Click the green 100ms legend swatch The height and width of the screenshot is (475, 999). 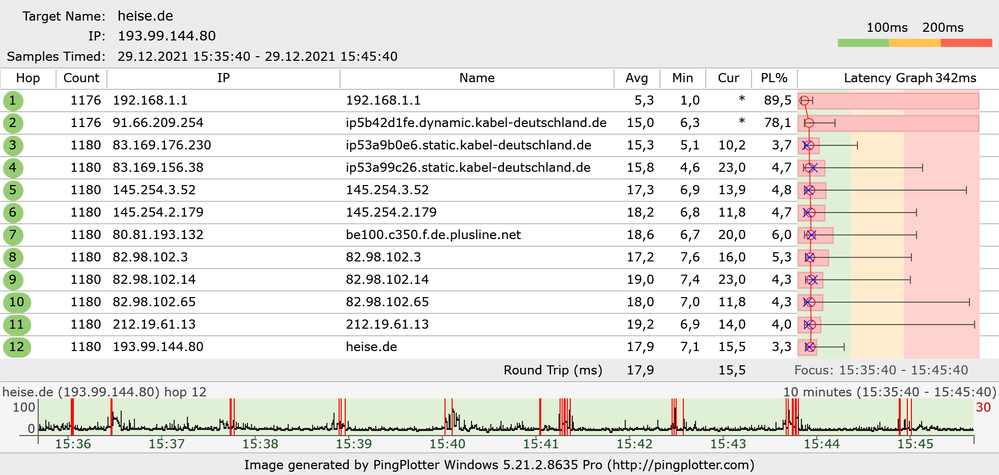point(863,43)
